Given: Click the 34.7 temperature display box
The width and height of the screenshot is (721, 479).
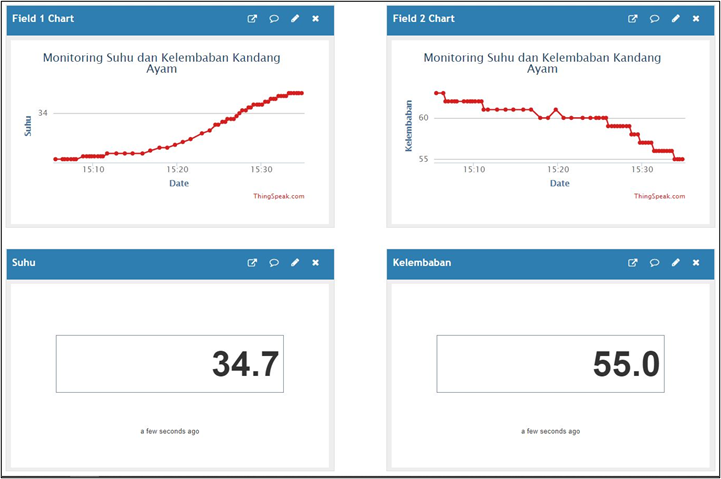Looking at the screenshot, I should [x=170, y=364].
